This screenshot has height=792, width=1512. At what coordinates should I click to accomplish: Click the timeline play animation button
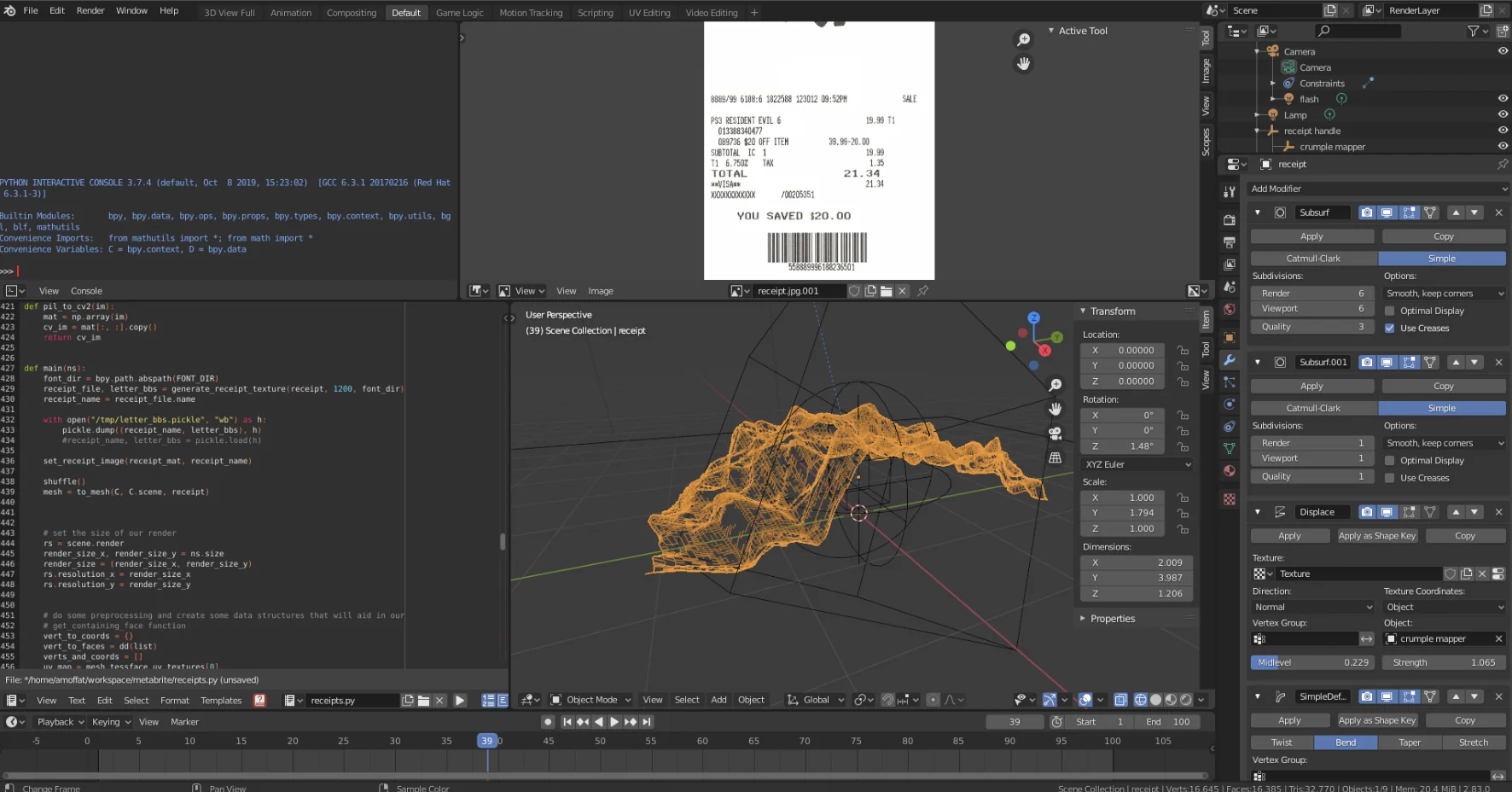point(614,722)
